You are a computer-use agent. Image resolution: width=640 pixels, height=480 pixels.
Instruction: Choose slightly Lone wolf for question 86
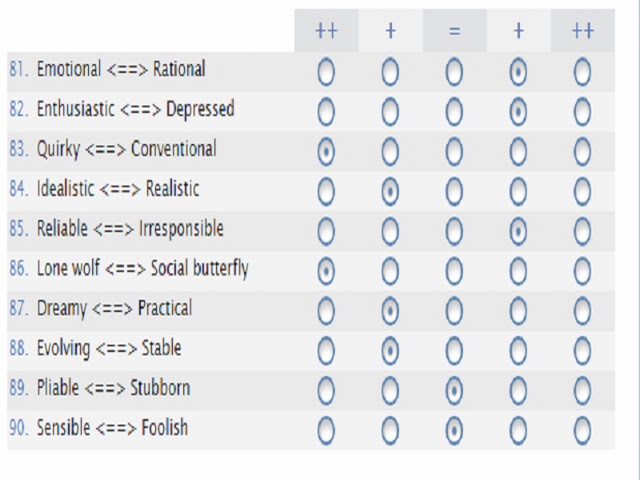pyautogui.click(x=390, y=271)
